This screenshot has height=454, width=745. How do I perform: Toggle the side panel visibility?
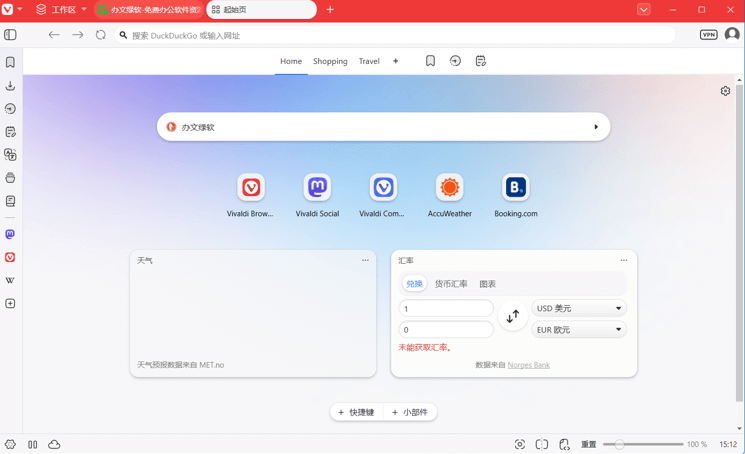click(x=10, y=35)
